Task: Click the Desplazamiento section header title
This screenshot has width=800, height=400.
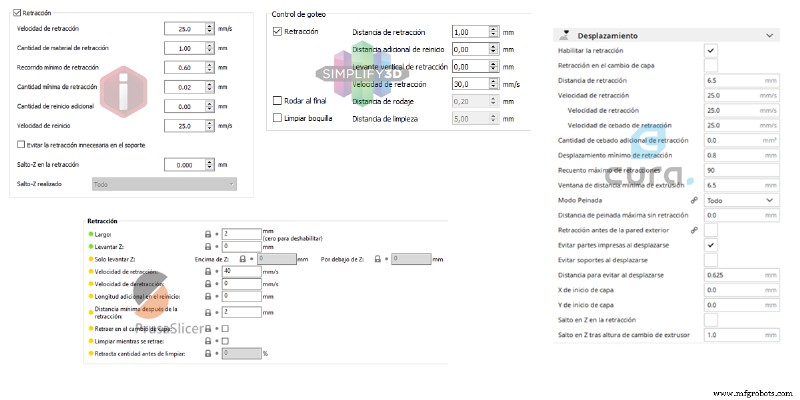Action: coord(607,36)
